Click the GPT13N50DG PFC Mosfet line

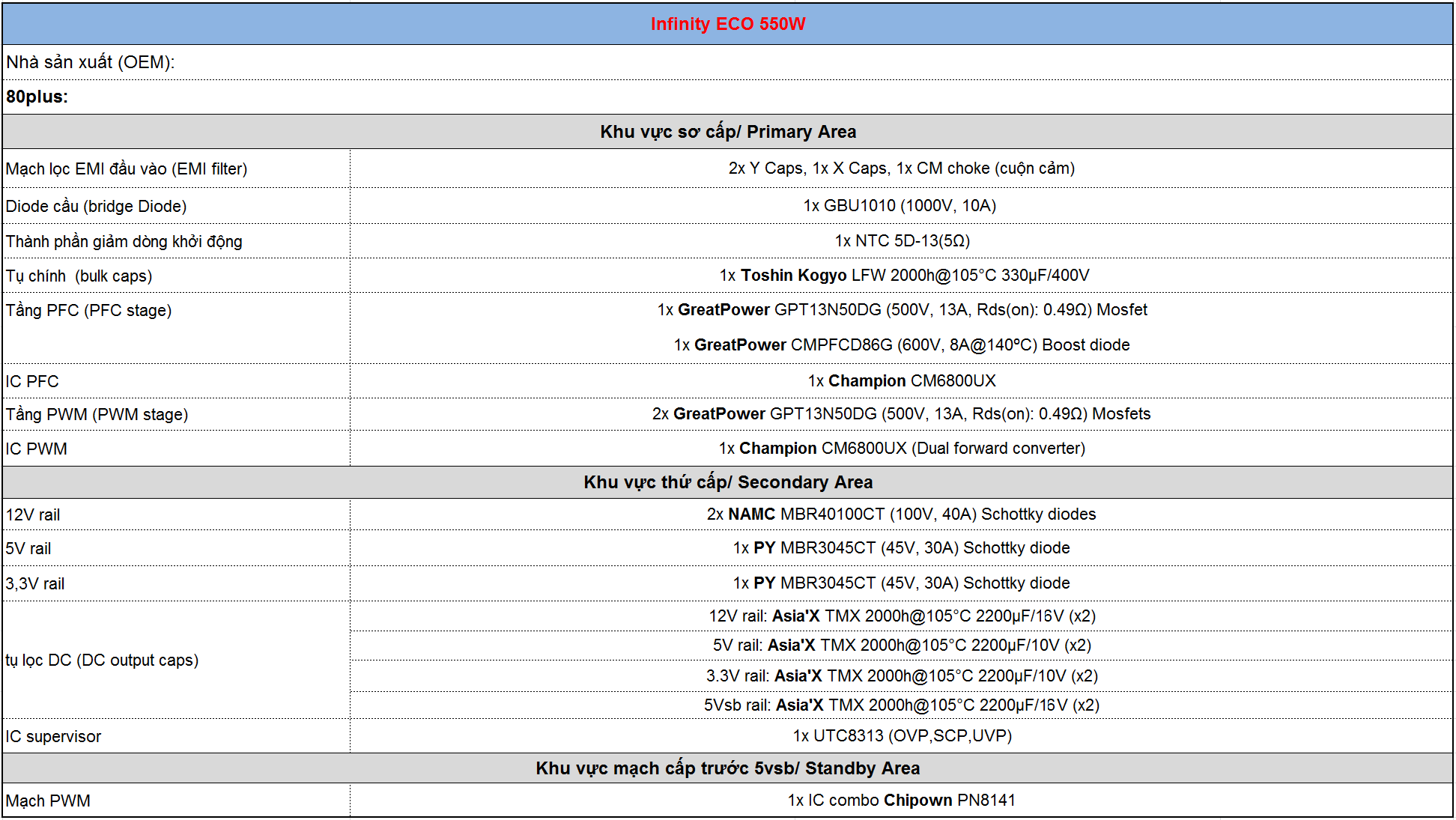902,309
